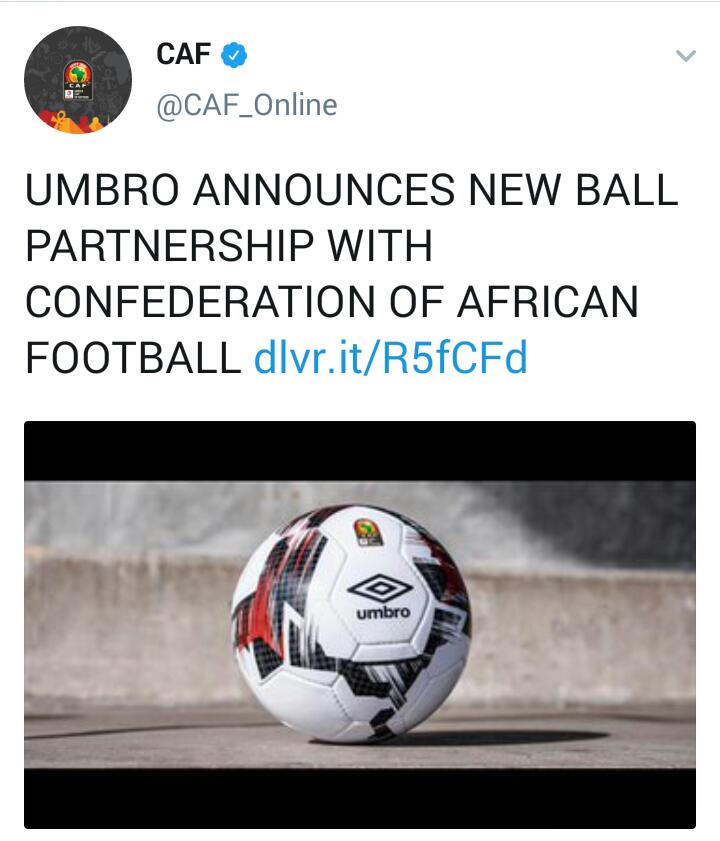The image size is (720, 841).
Task: Click the word UMBRO in the tweet
Action: (x=102, y=189)
